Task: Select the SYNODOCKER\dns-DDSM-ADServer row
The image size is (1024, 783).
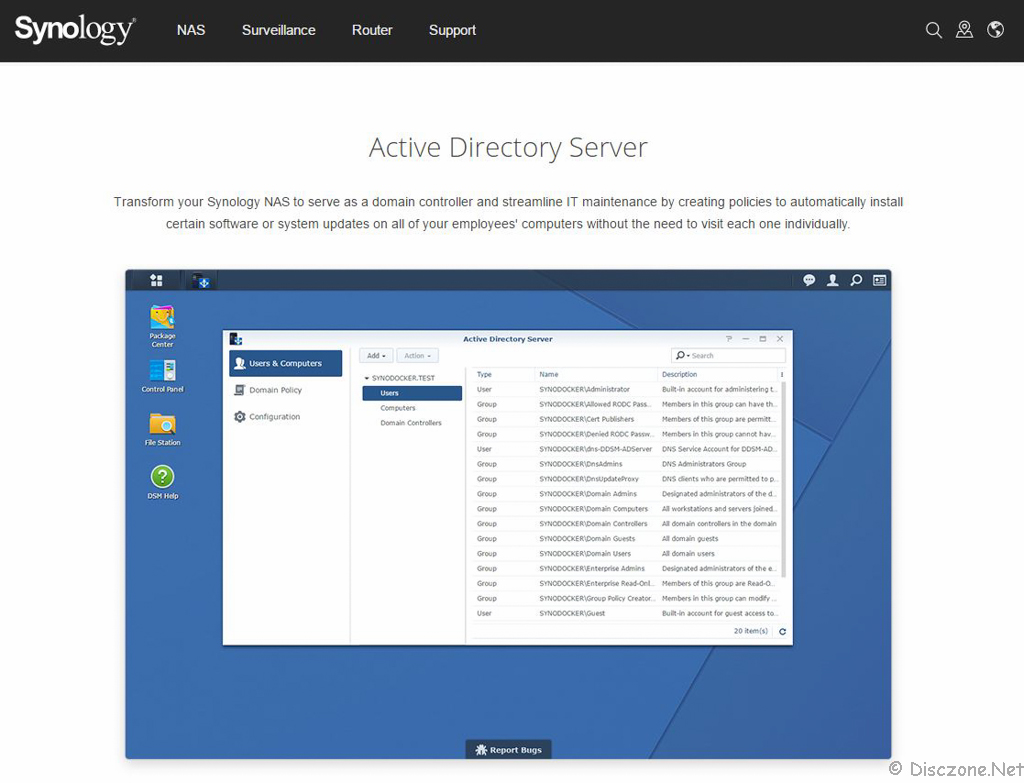Action: [x=626, y=449]
